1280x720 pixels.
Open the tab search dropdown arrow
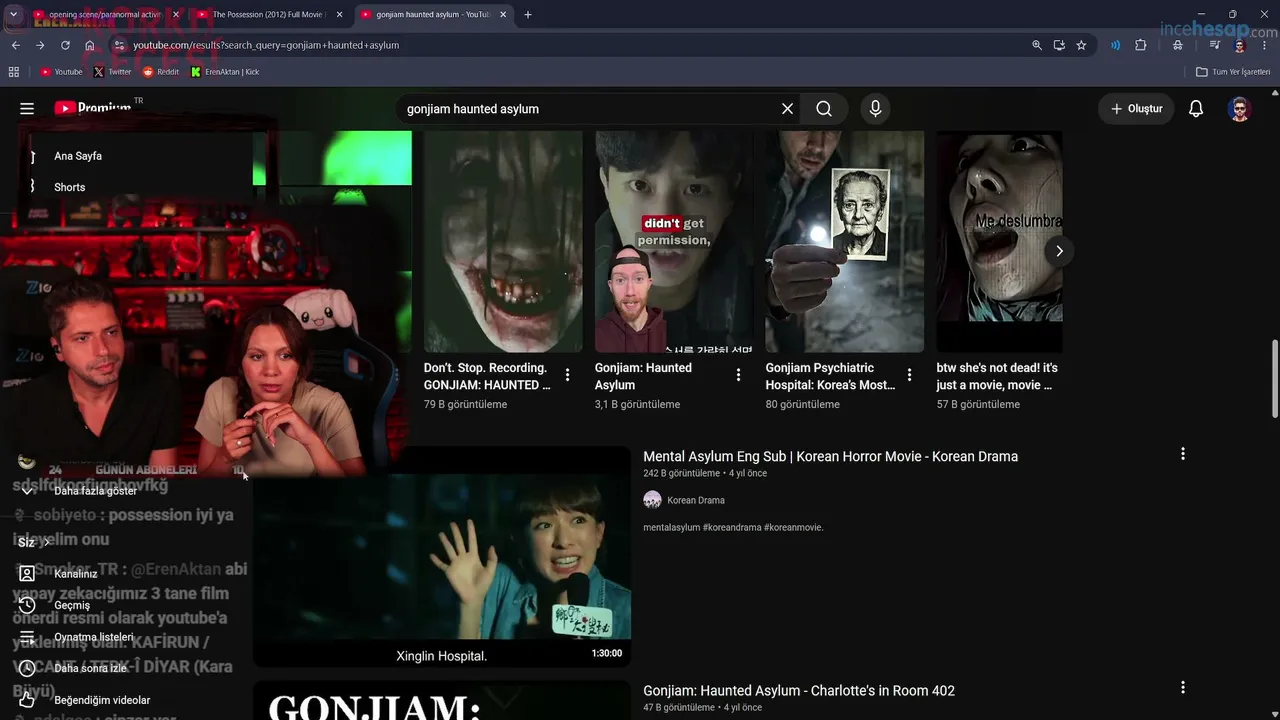coord(13,15)
